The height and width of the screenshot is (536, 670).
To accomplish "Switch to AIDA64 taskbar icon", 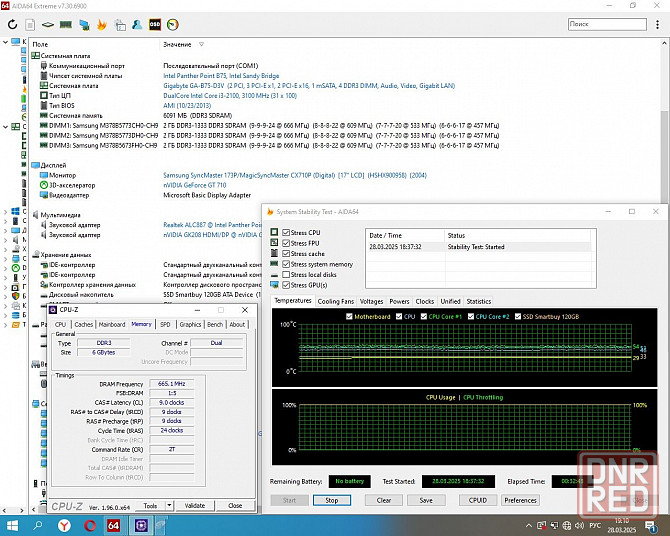I will pyautogui.click(x=113, y=525).
